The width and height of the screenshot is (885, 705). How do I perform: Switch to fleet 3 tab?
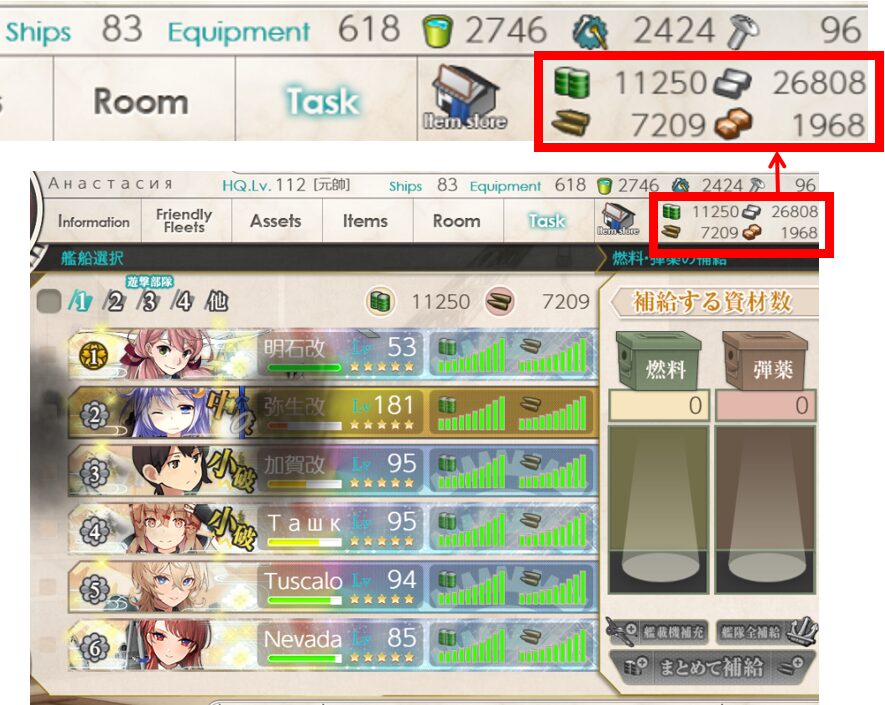(x=148, y=301)
